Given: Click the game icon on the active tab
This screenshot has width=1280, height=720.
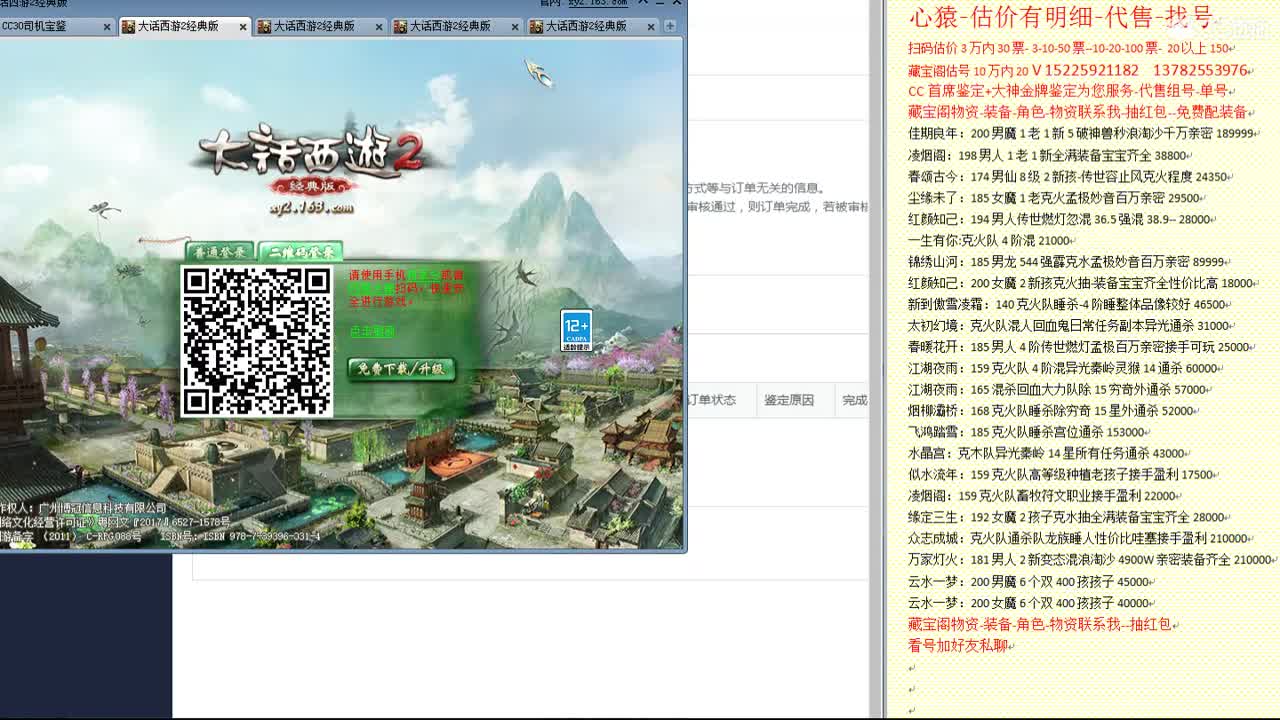Looking at the screenshot, I should tap(128, 27).
